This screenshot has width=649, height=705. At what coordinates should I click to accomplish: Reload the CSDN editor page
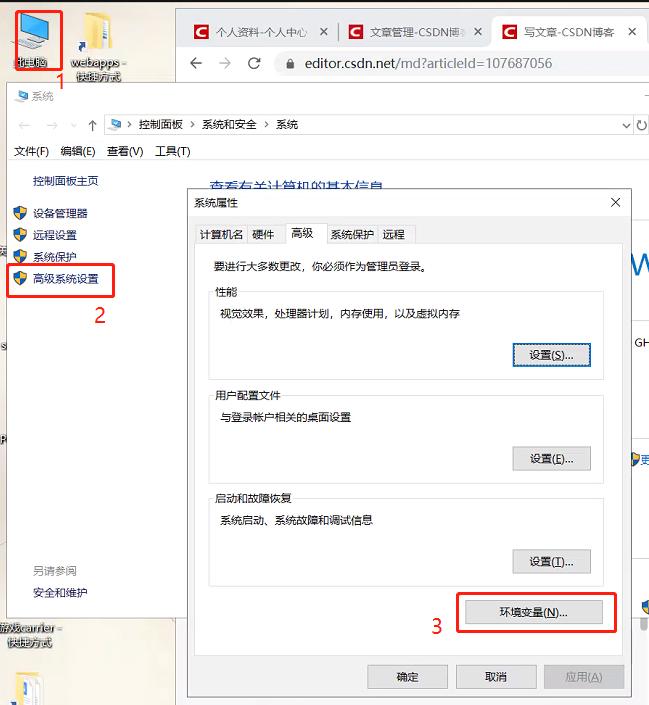click(255, 63)
